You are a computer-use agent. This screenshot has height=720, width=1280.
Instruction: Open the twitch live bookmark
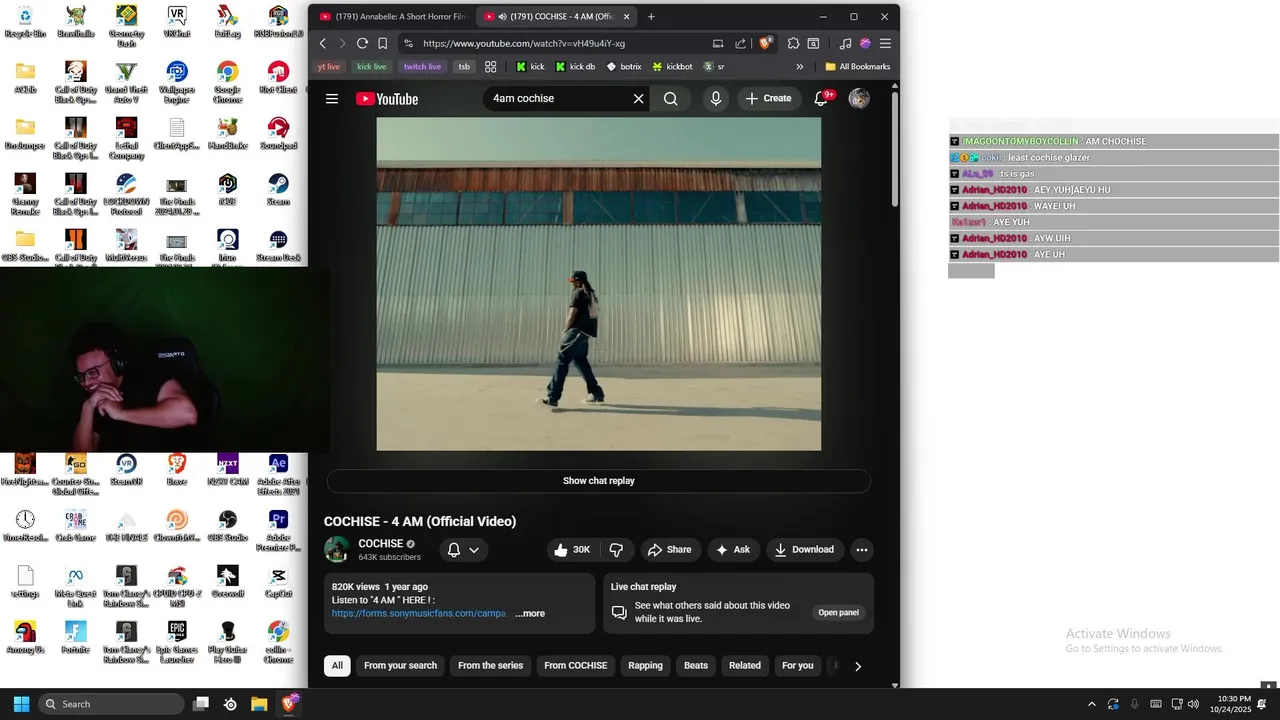point(422,67)
